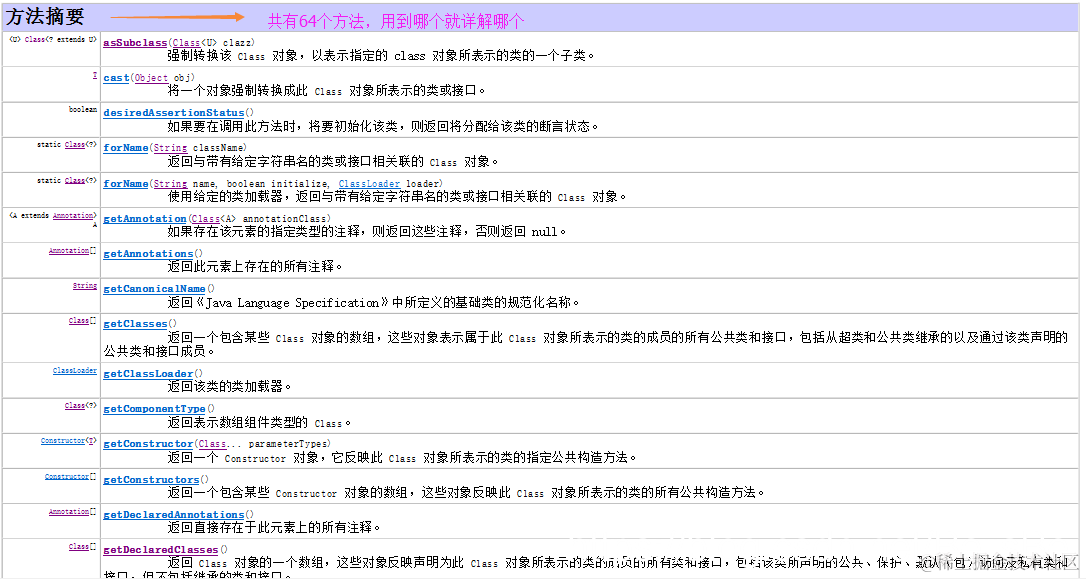Click the 方法摘要 section heading
Image resolution: width=1086 pixels, height=579 pixels.
point(45,16)
